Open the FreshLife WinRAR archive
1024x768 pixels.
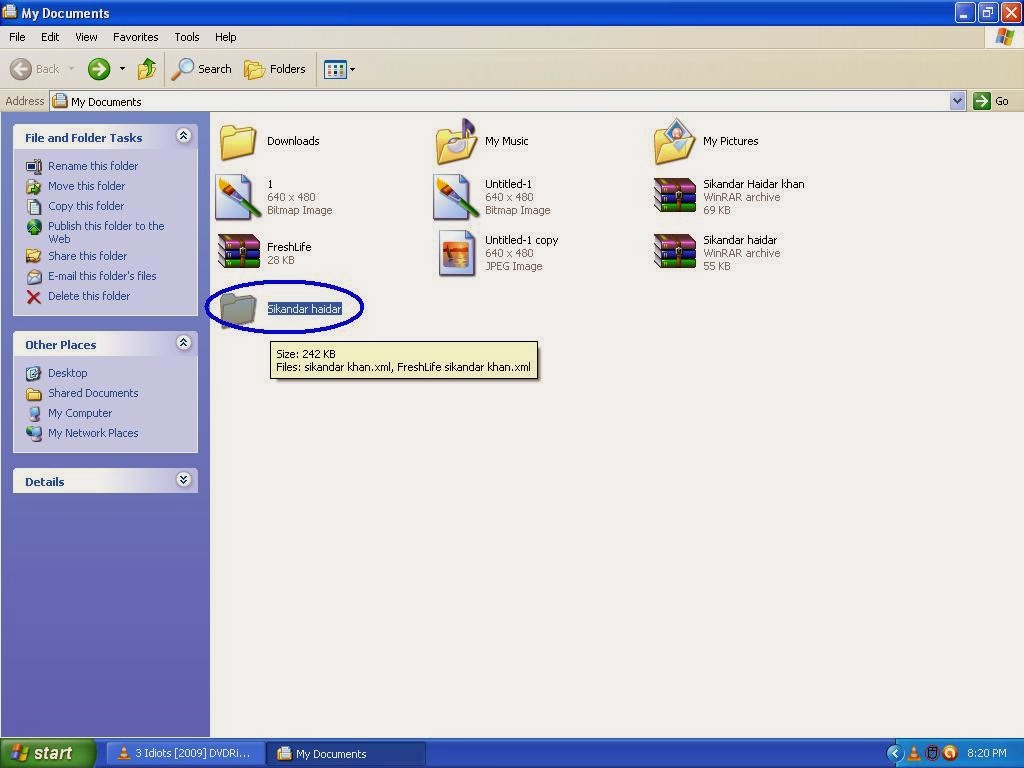237,252
